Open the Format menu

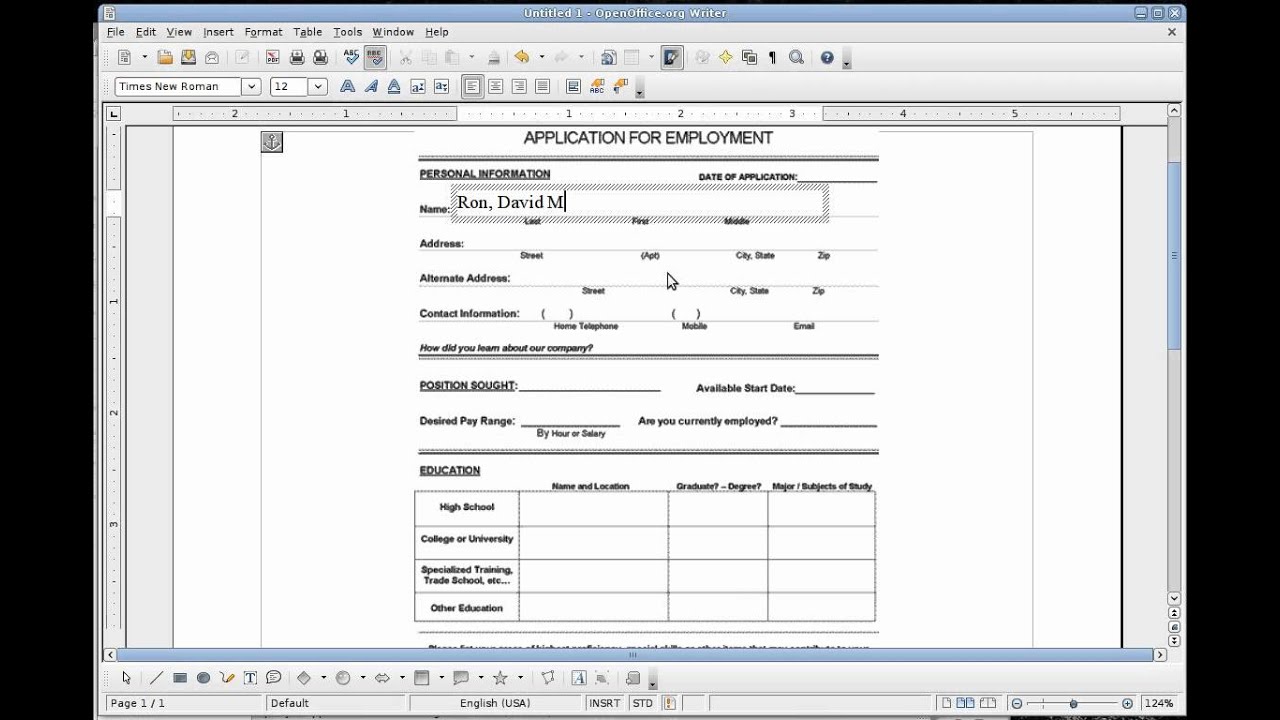263,32
